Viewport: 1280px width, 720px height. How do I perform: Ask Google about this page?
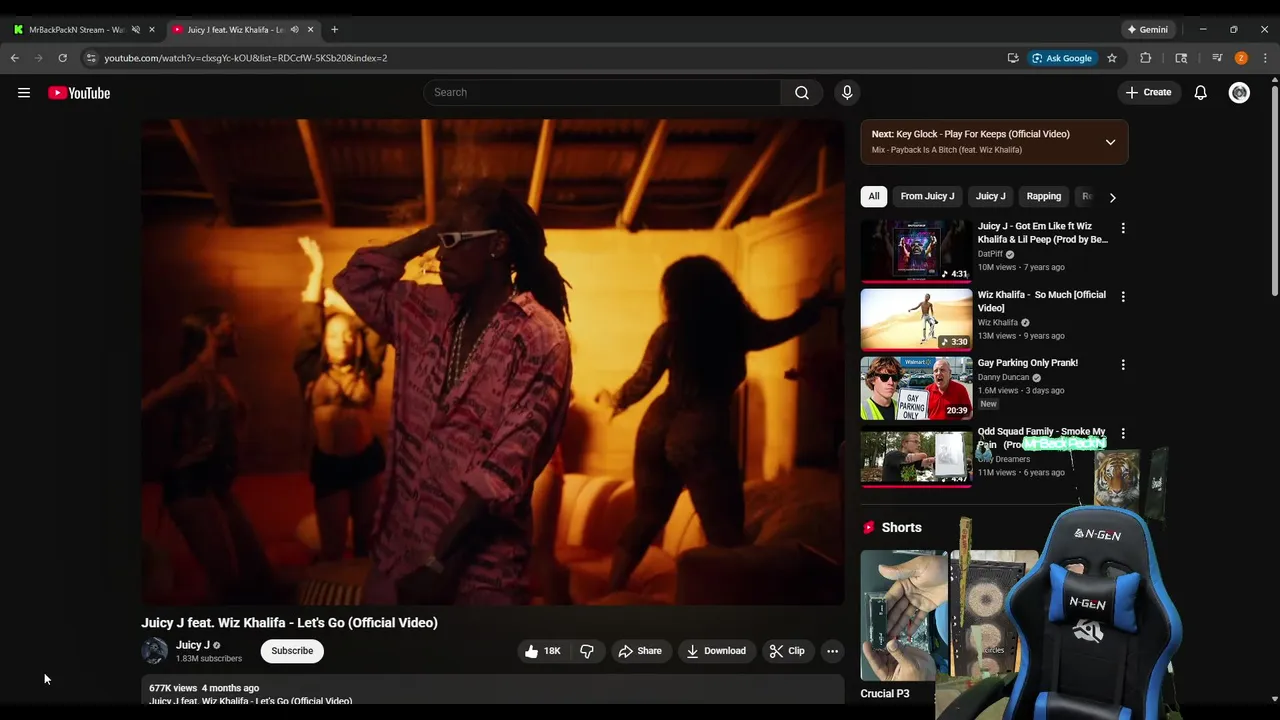tap(1062, 58)
